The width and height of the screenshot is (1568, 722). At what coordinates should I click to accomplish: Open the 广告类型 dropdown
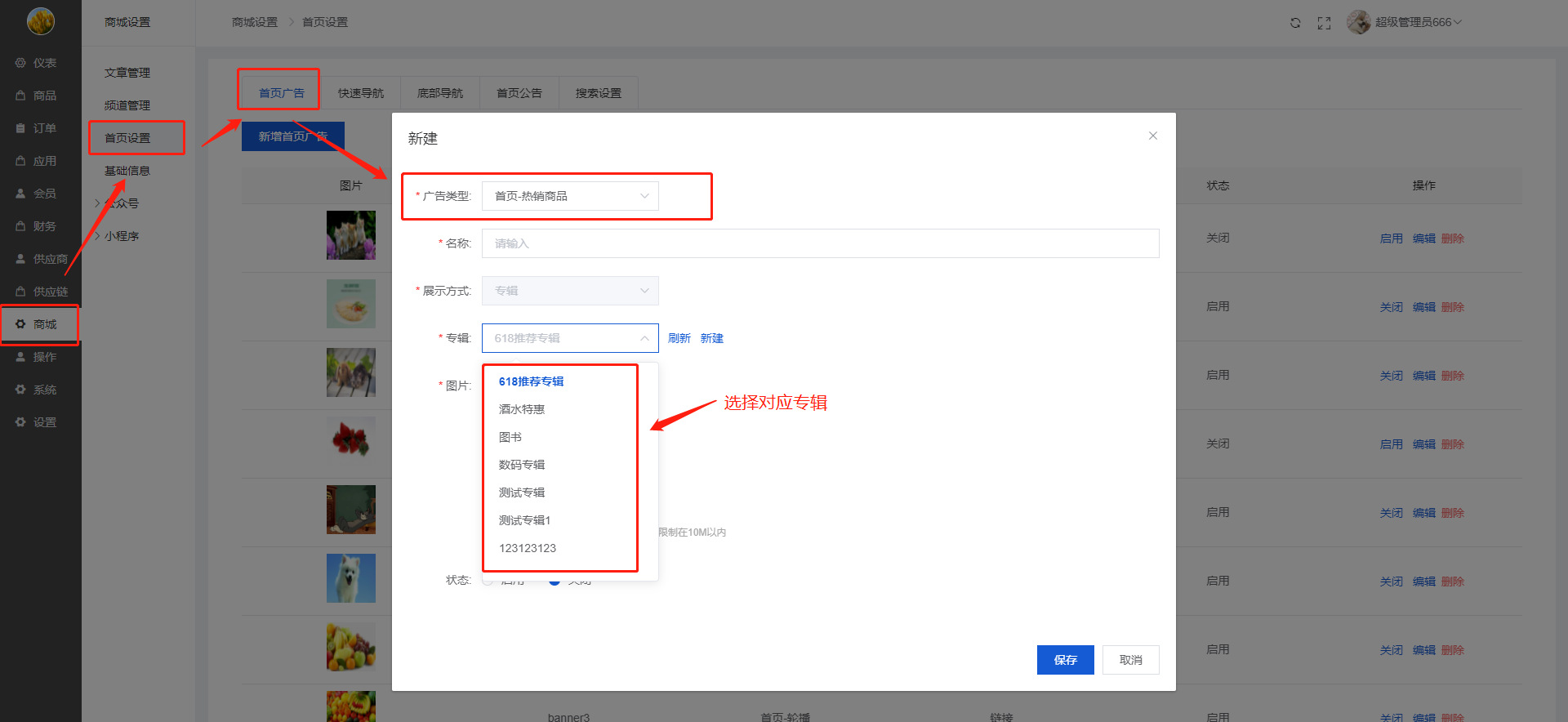[569, 196]
